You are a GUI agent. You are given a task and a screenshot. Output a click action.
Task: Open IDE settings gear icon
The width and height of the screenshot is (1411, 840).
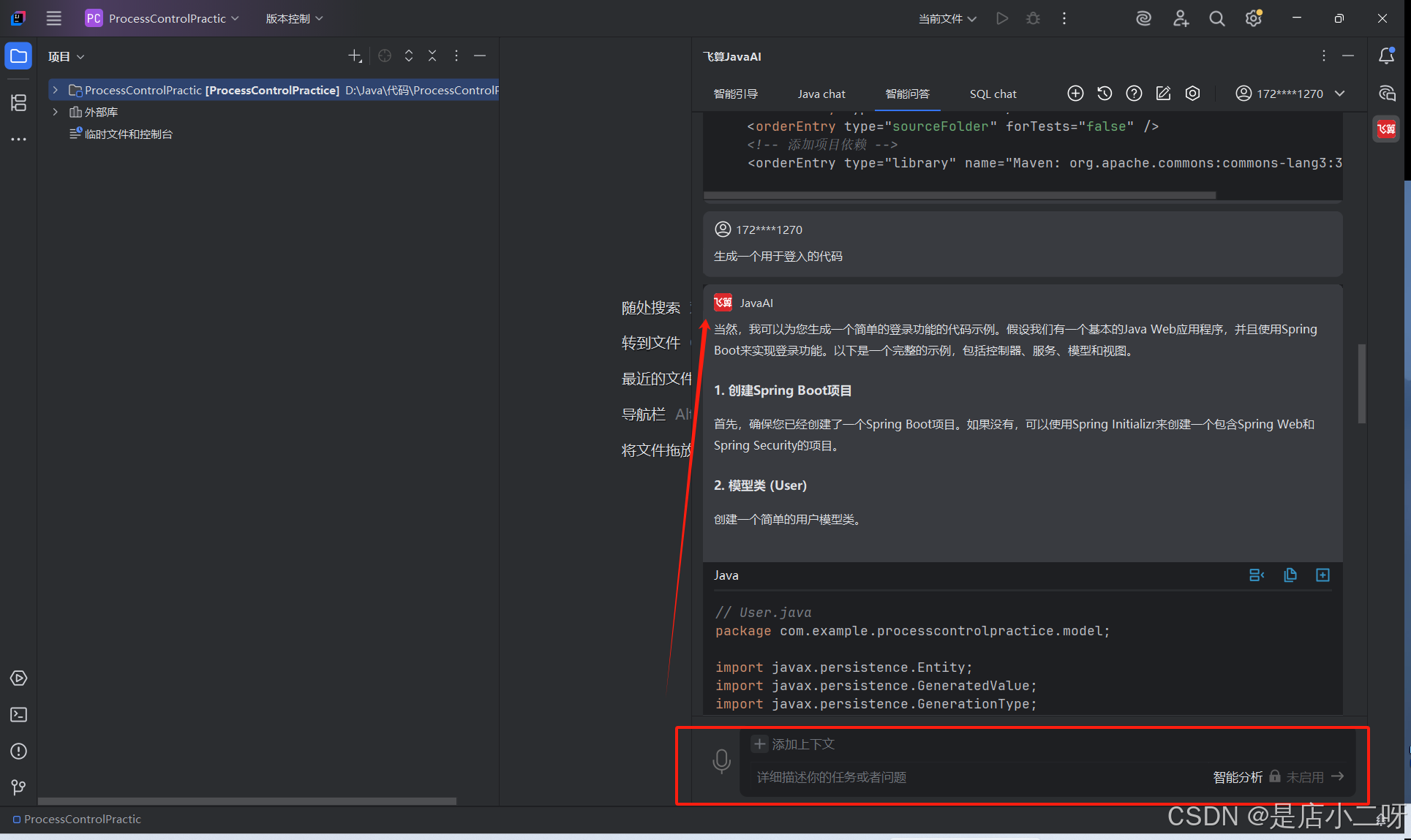[x=1254, y=18]
